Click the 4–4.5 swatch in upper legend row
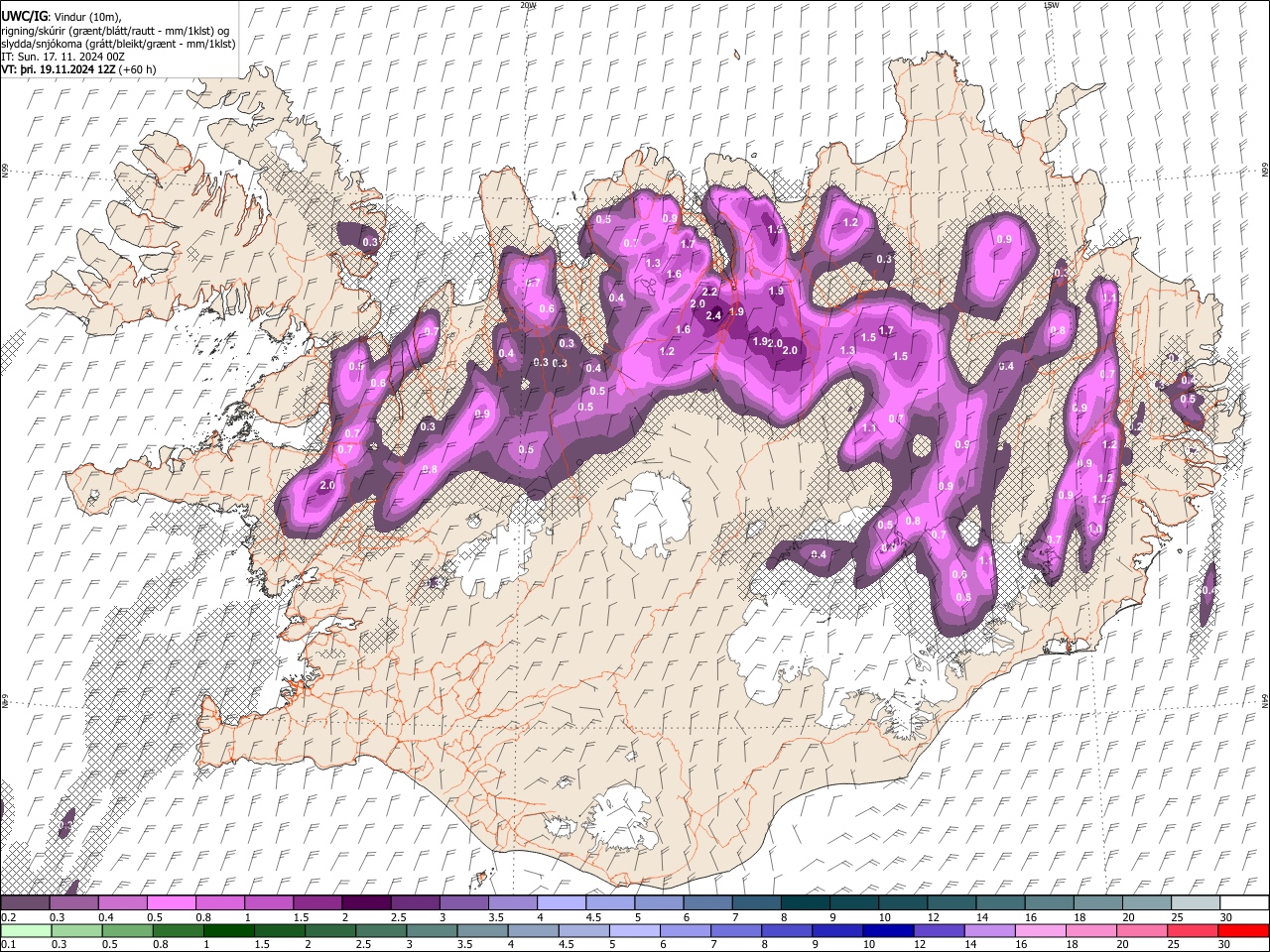This screenshot has width=1270, height=952. 562,903
